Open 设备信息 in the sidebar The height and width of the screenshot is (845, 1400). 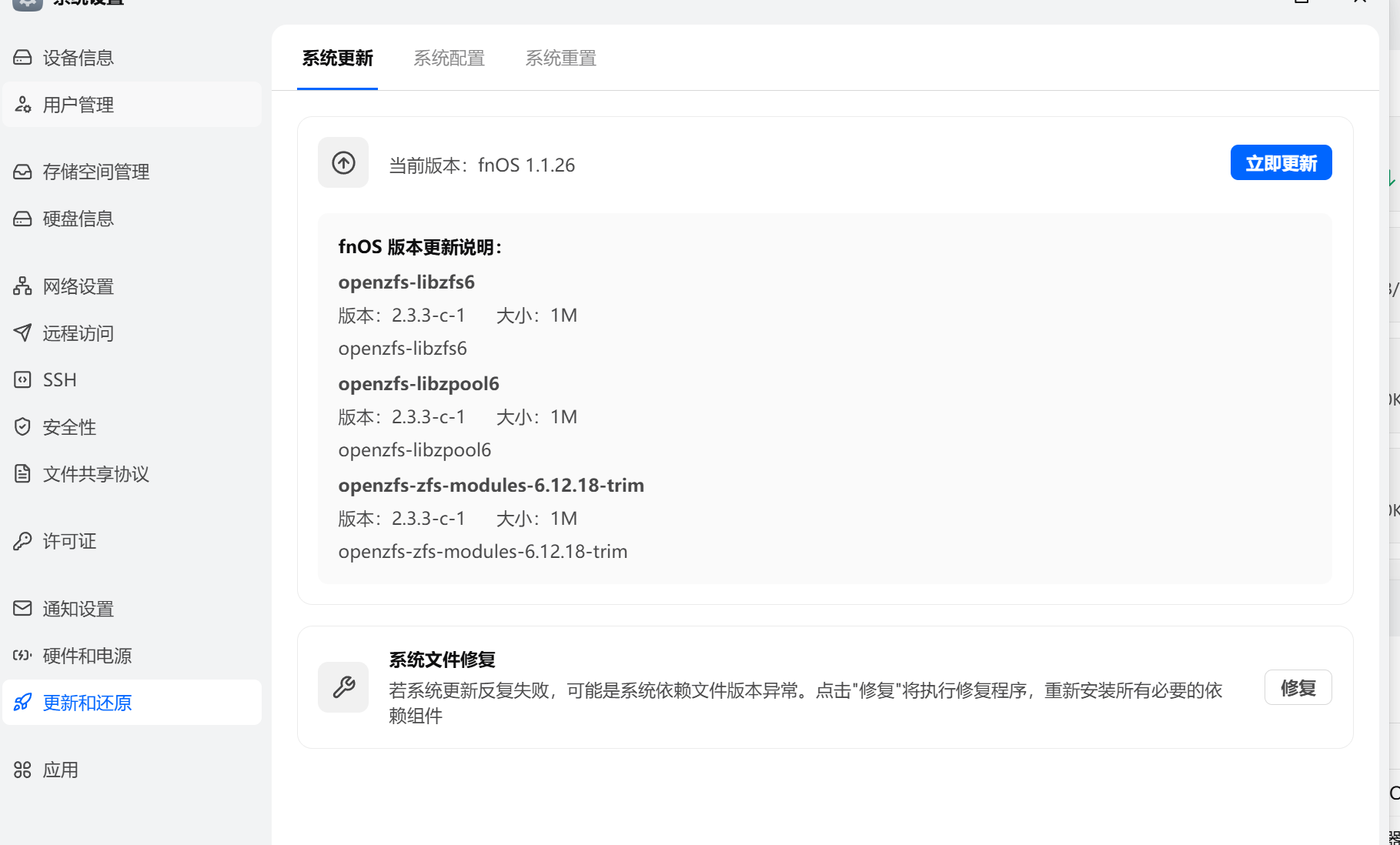tap(132, 58)
